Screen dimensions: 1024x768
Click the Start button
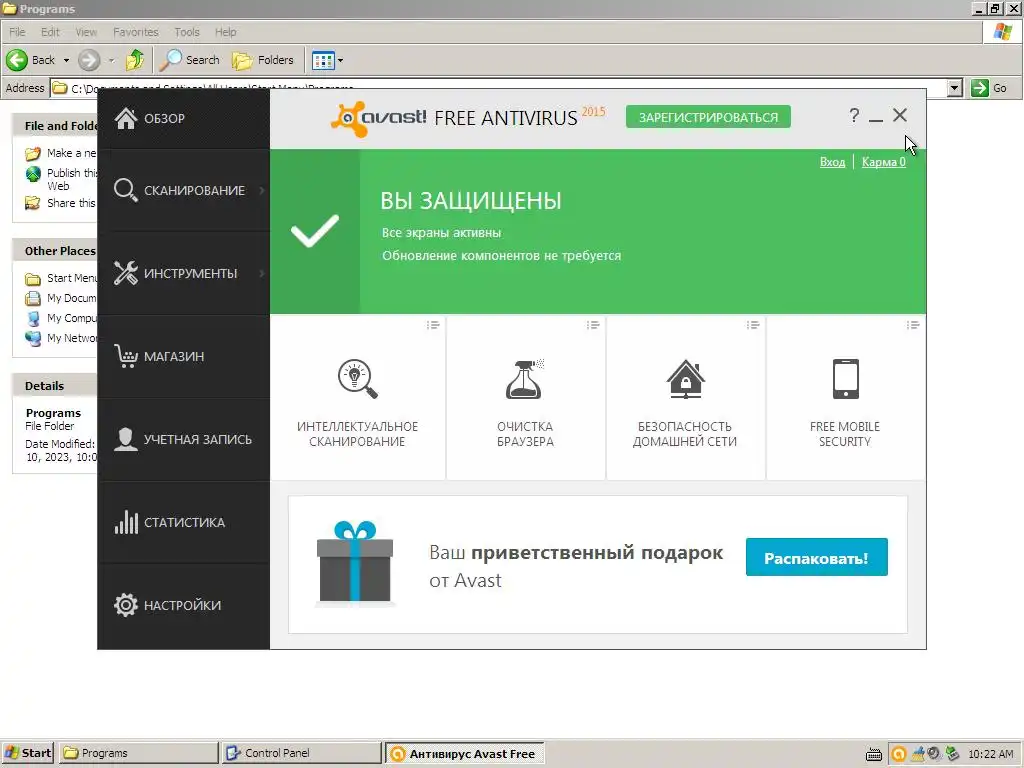[x=28, y=753]
